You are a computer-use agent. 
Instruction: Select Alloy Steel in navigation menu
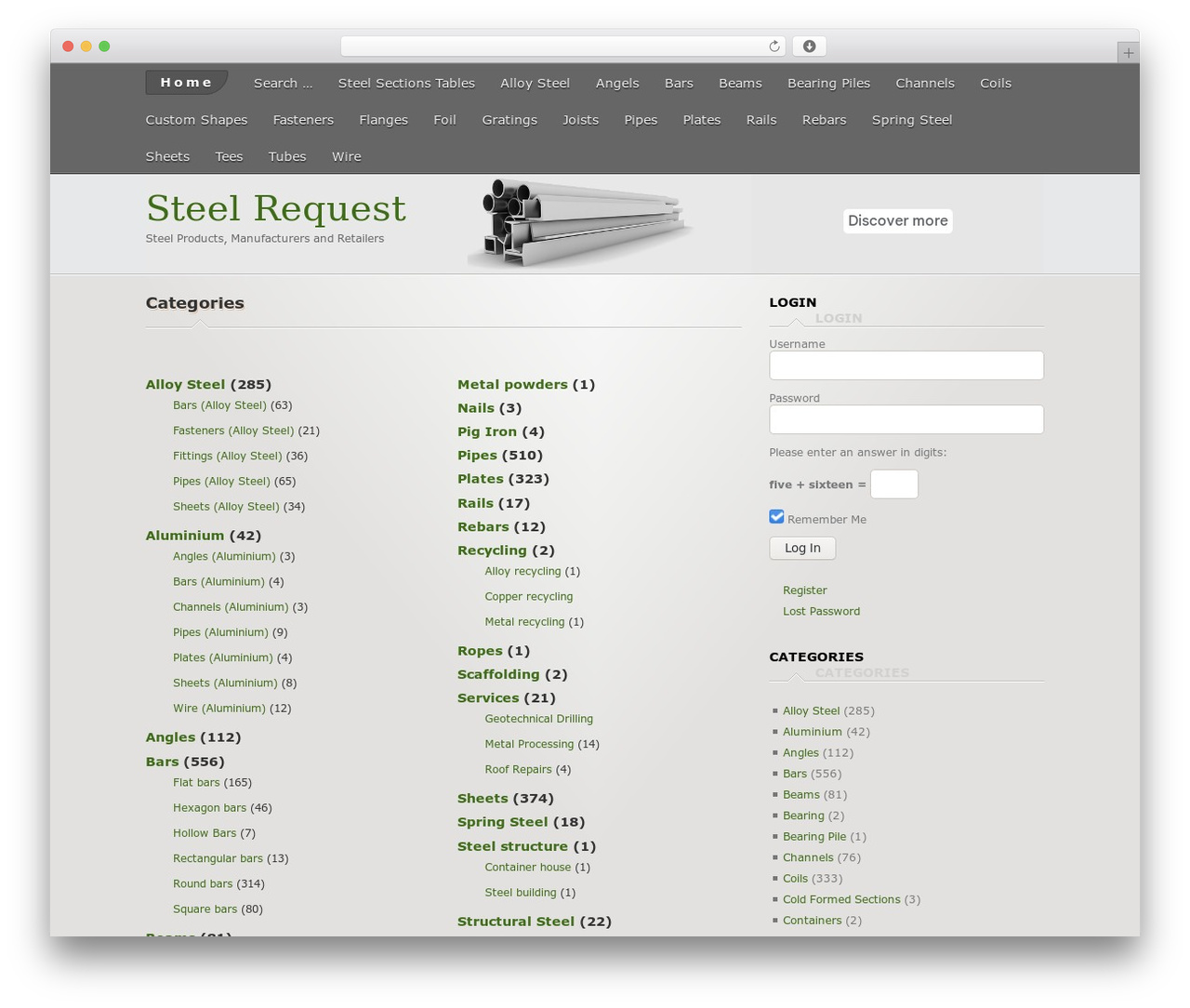point(535,83)
